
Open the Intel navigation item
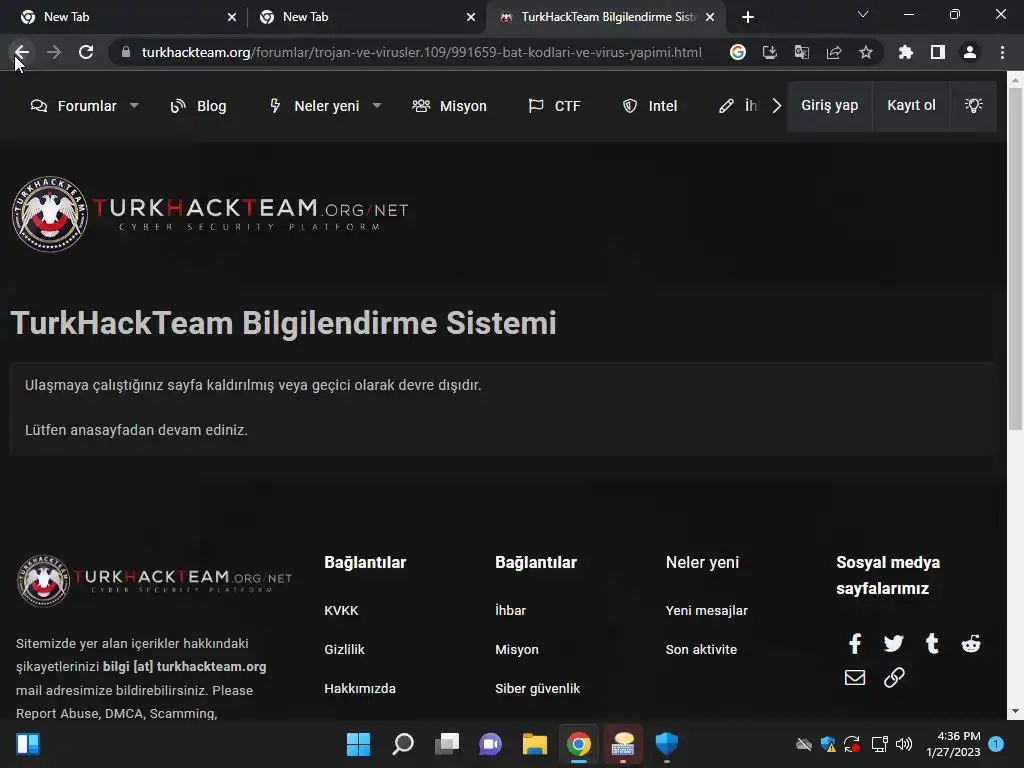[649, 106]
